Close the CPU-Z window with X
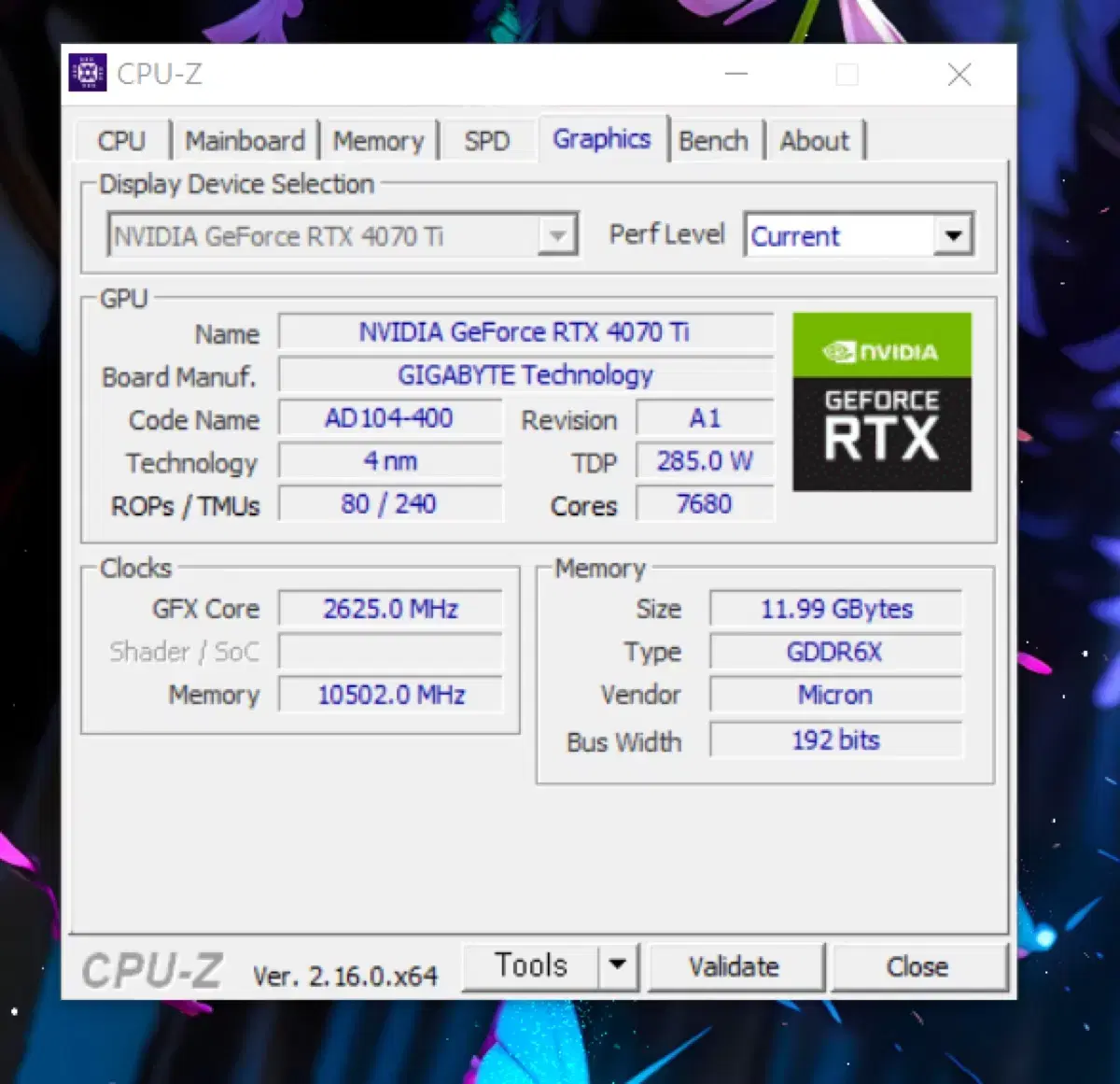Viewport: 1120px width, 1084px height. [x=959, y=74]
